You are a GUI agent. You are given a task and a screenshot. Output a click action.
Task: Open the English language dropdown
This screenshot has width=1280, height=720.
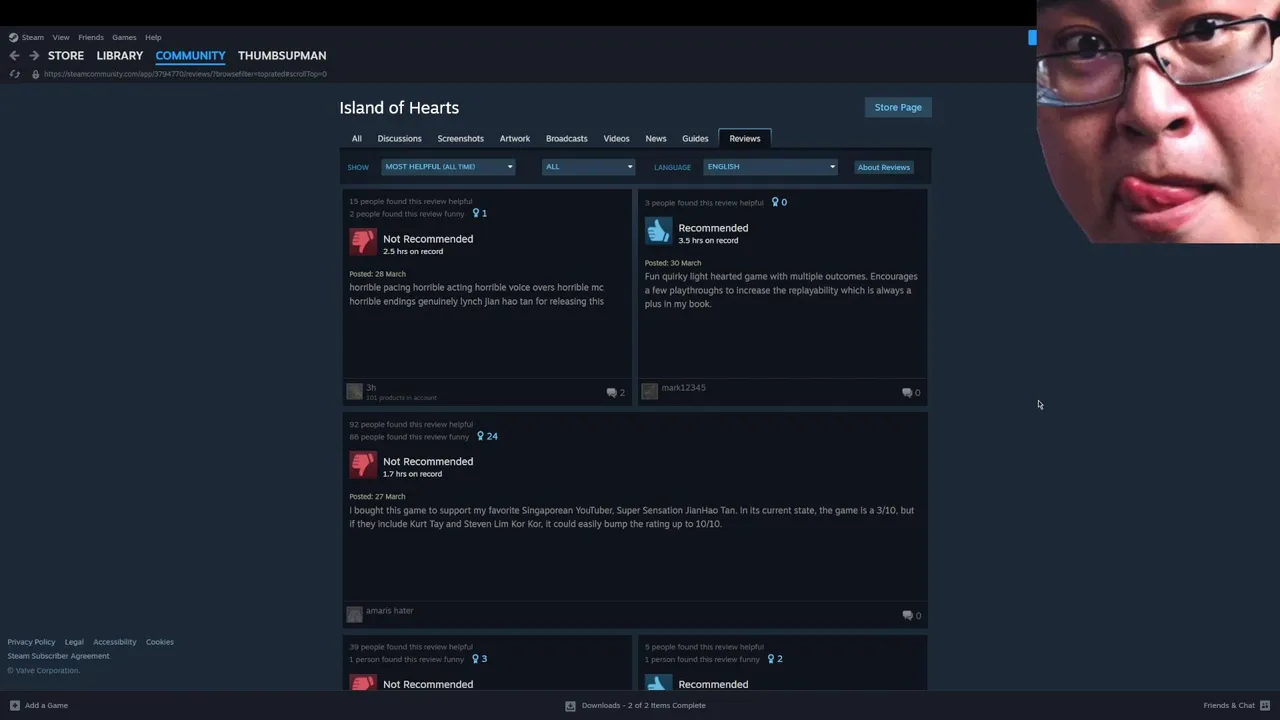click(x=770, y=167)
